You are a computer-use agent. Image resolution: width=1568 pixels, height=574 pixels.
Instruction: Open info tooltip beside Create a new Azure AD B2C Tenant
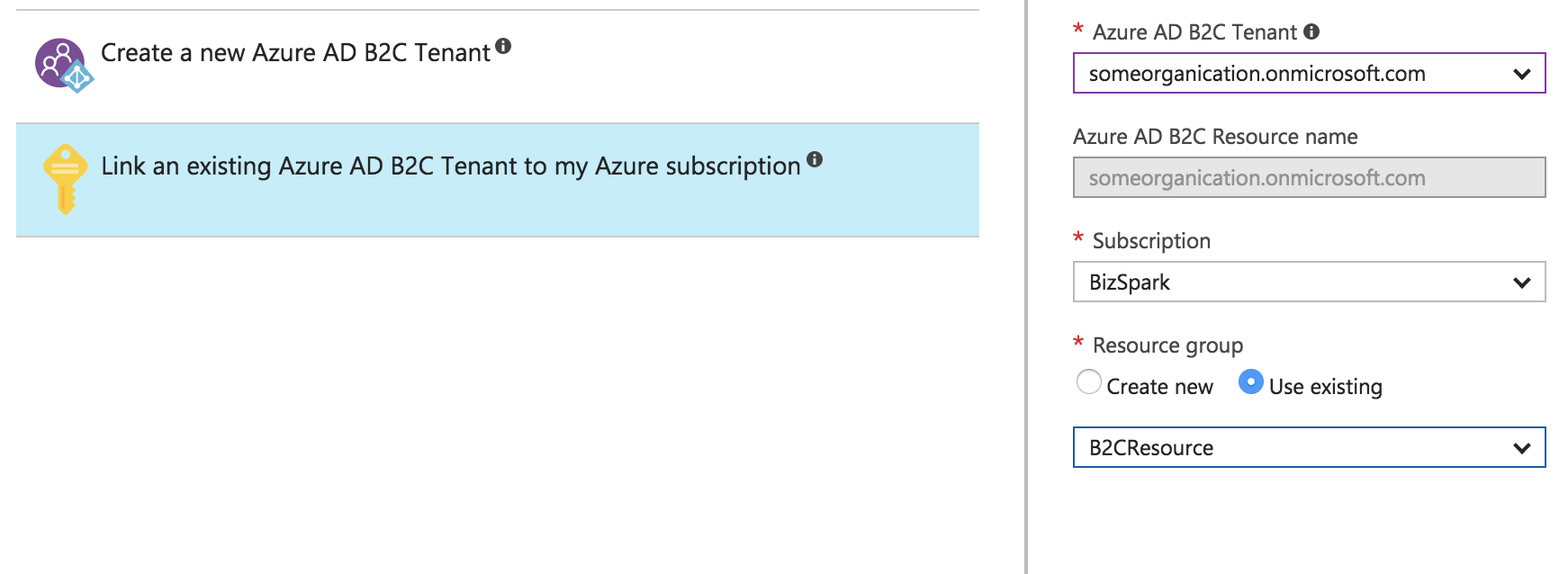click(503, 46)
